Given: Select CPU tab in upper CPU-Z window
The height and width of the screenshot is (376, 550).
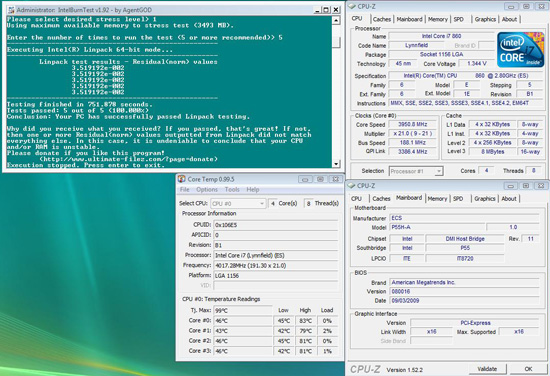Looking at the screenshot, I should coord(357,19).
